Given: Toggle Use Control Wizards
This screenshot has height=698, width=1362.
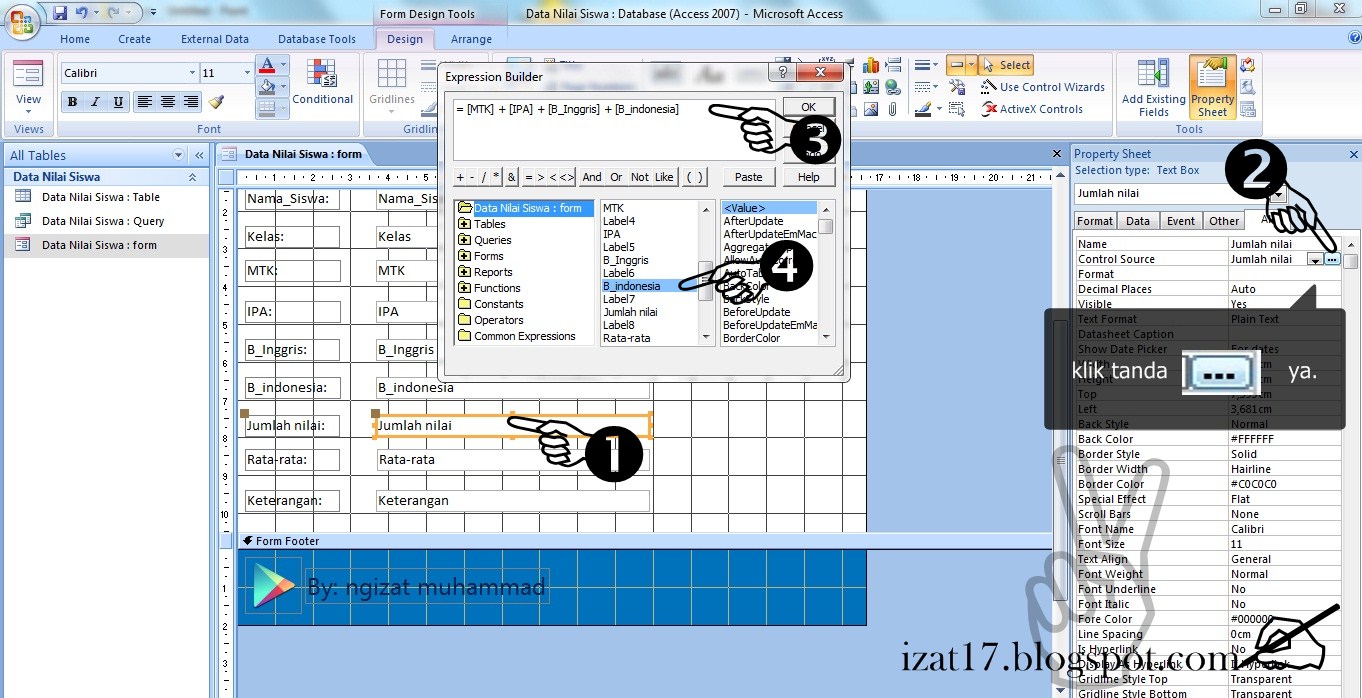Looking at the screenshot, I should [x=1042, y=87].
